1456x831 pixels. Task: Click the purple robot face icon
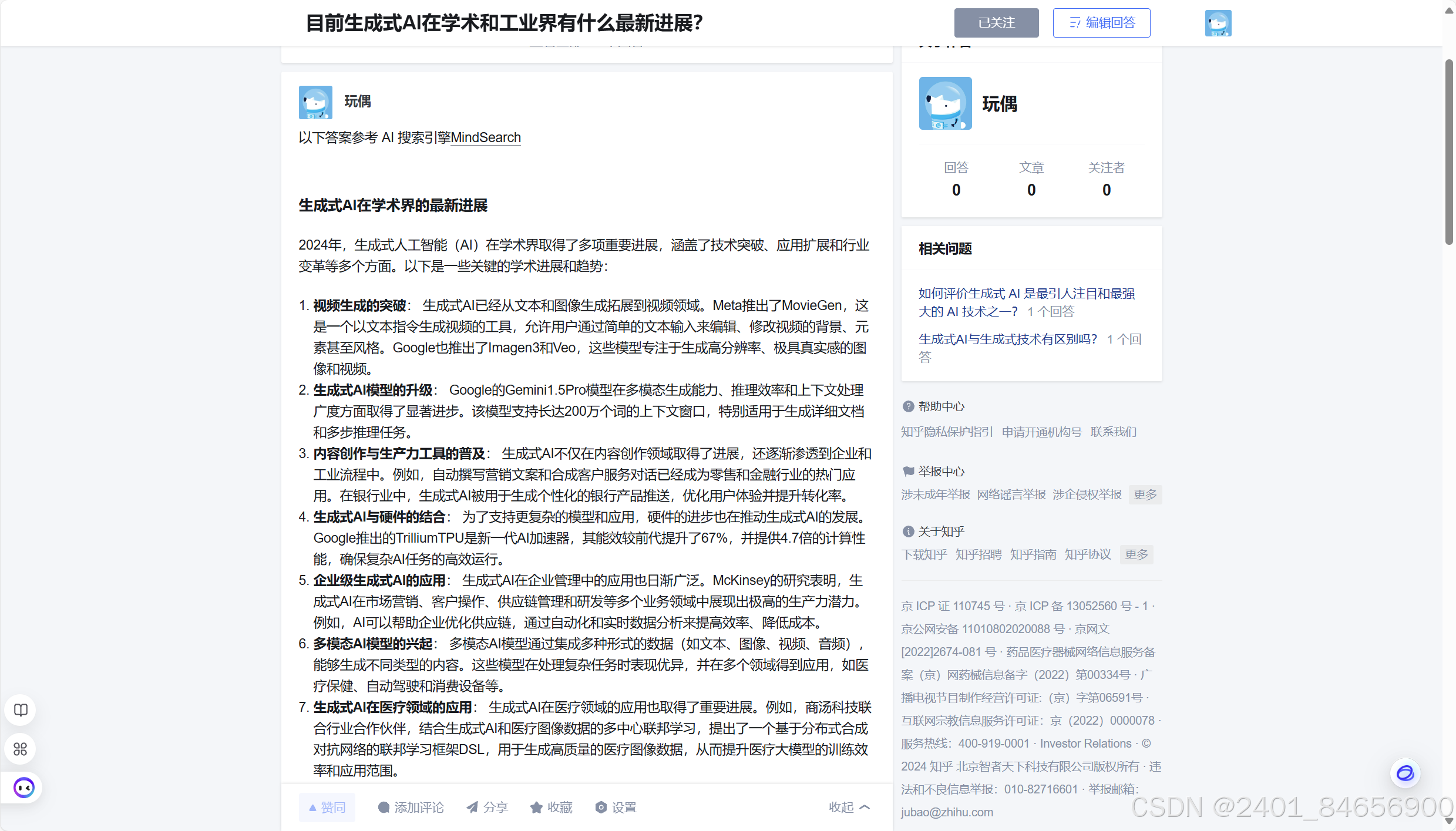24,788
